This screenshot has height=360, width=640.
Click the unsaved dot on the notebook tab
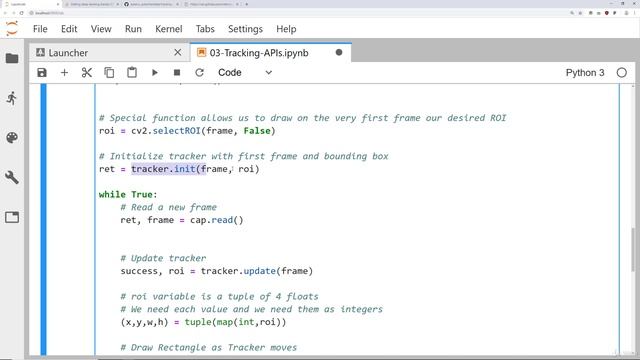339,53
